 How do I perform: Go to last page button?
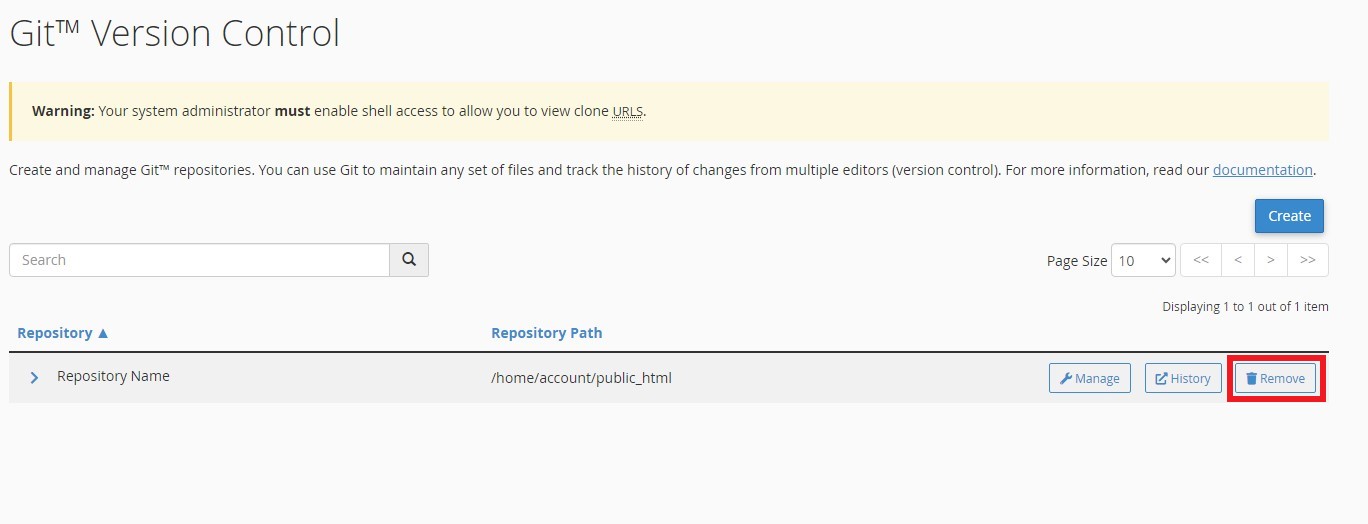click(1308, 260)
